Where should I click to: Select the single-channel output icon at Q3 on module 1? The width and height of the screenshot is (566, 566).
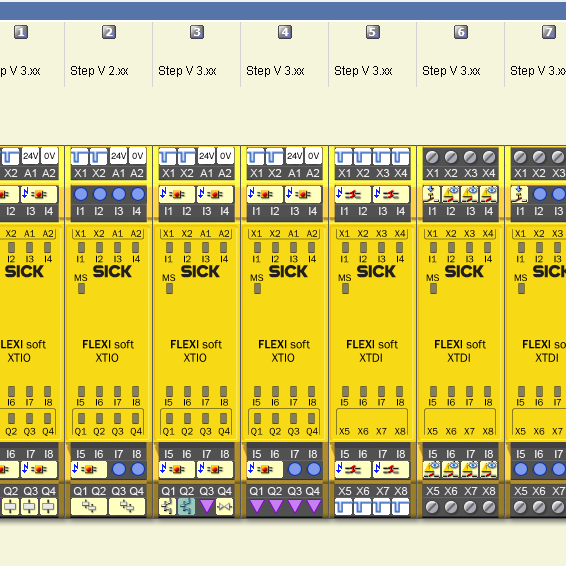29,506
